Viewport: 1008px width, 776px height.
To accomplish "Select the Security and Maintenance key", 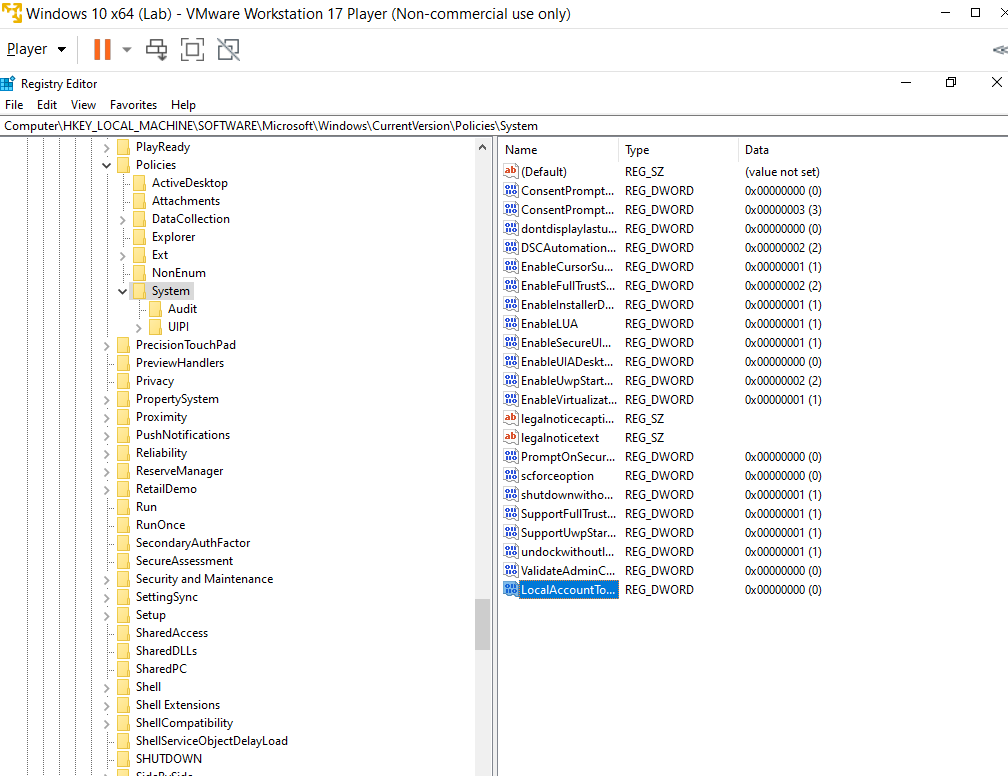I will point(204,579).
